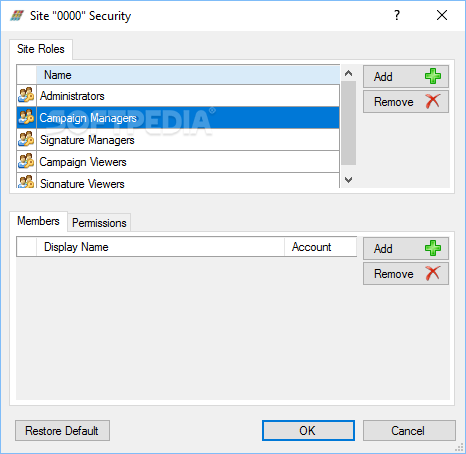
Task: Click the Administrators role group icon
Action: 26,95
